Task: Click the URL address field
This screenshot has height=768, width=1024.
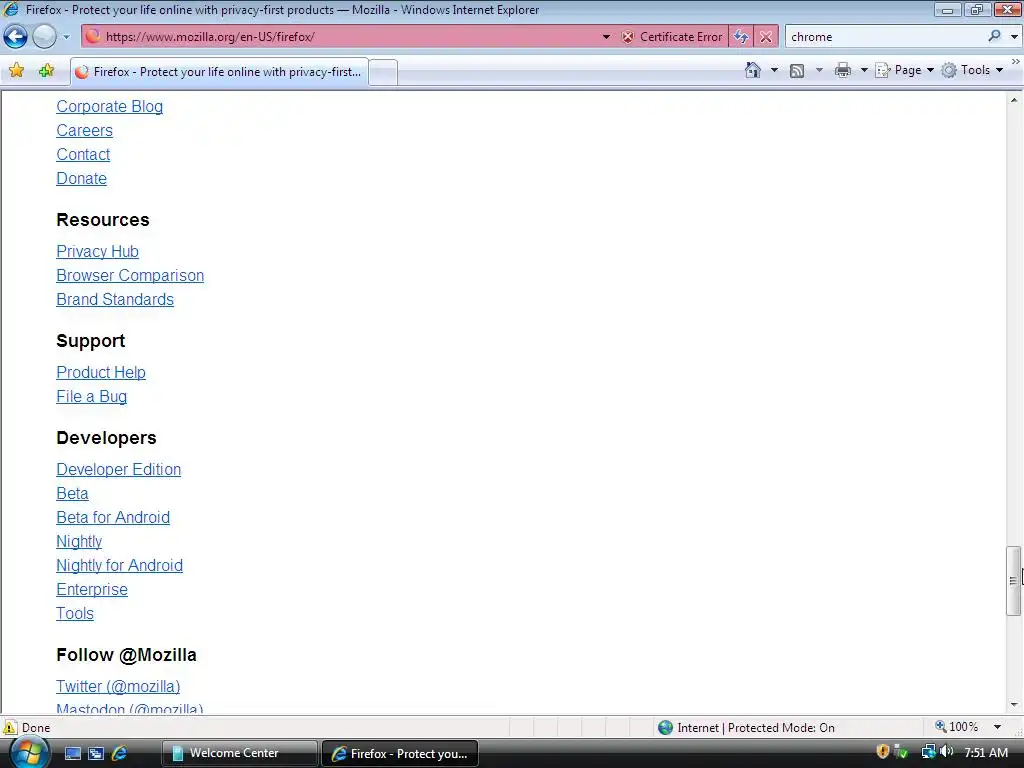Action: [x=346, y=37]
